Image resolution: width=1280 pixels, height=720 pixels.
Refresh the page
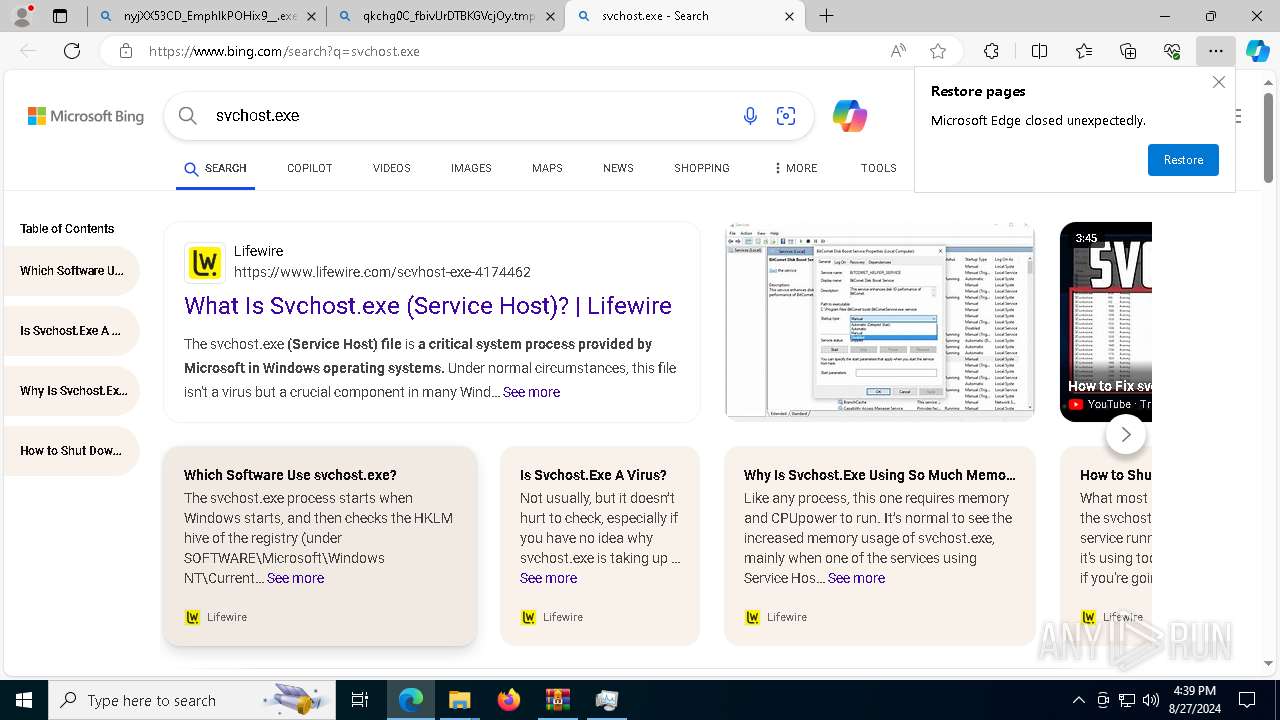[72, 51]
